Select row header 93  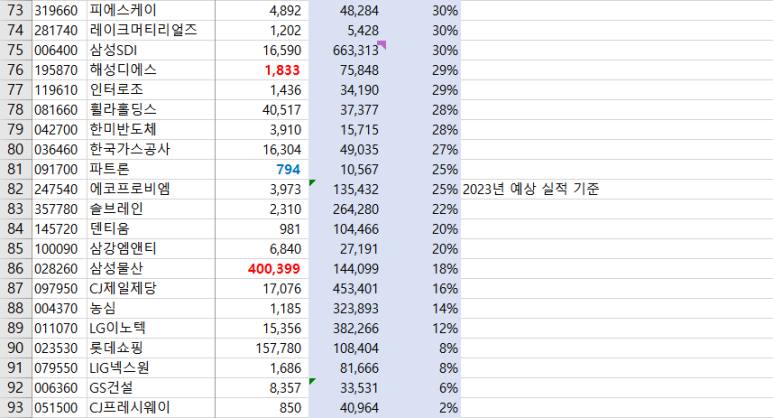(16, 408)
